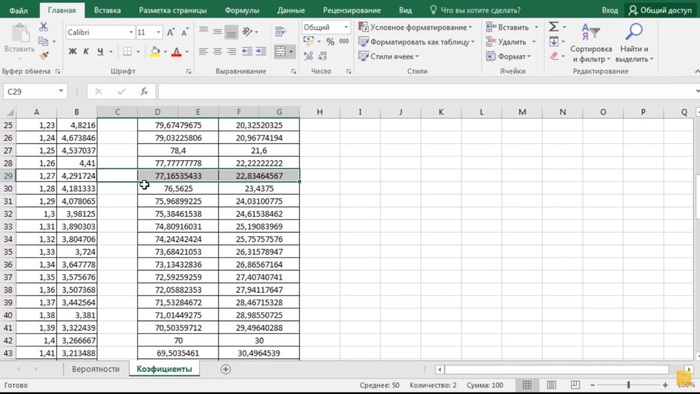
Task: Switch to the Рецензирование tab
Action: pos(352,10)
